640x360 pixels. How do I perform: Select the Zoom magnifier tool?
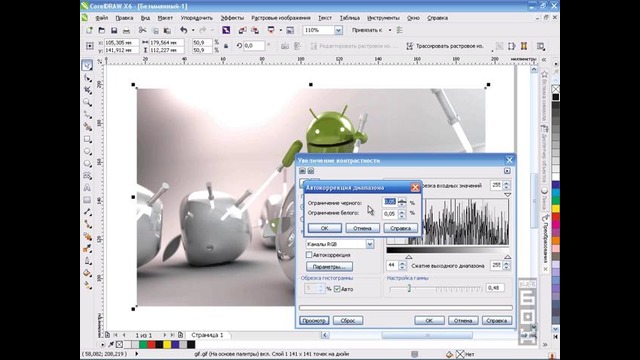coord(87,102)
